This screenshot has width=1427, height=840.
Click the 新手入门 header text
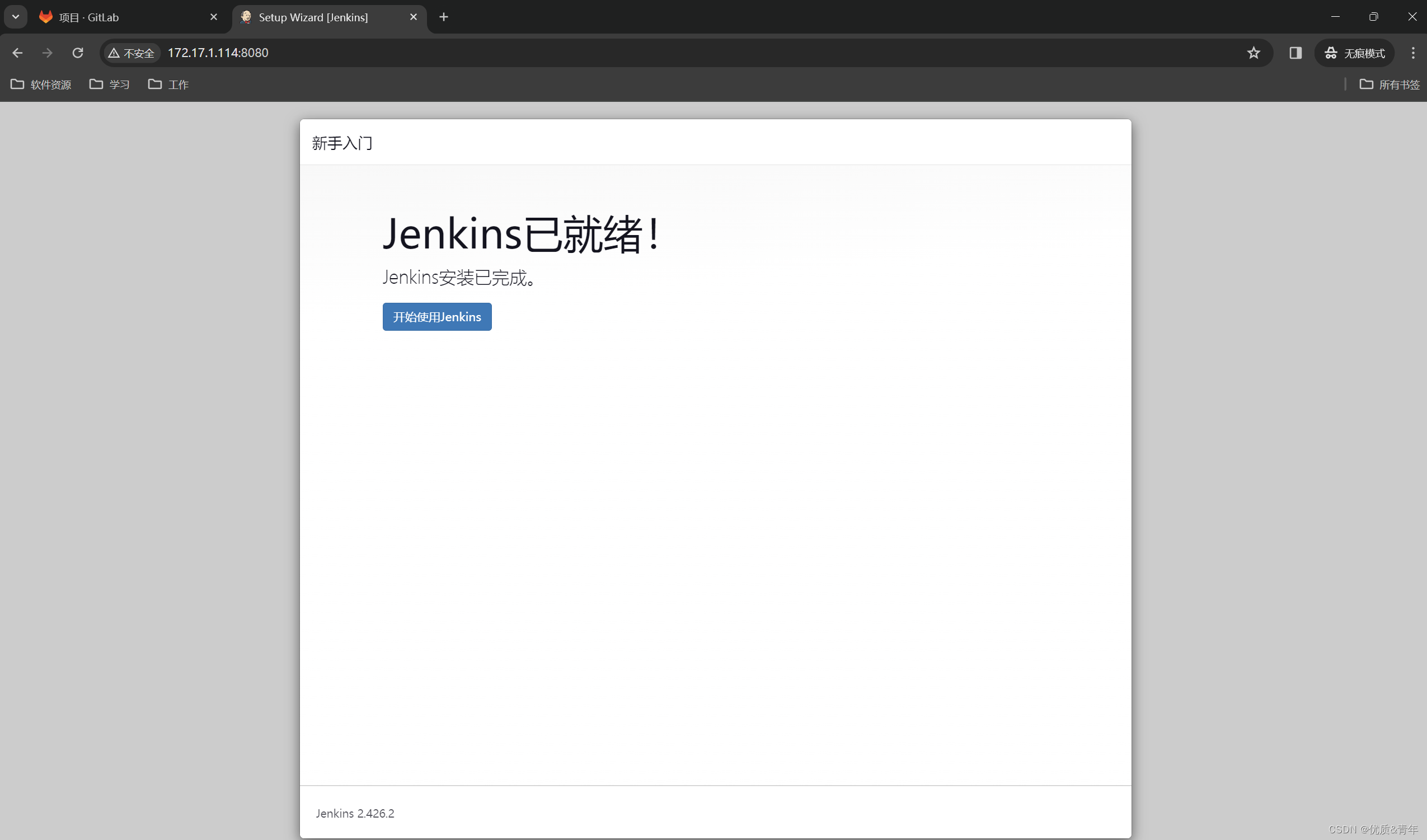[x=342, y=143]
